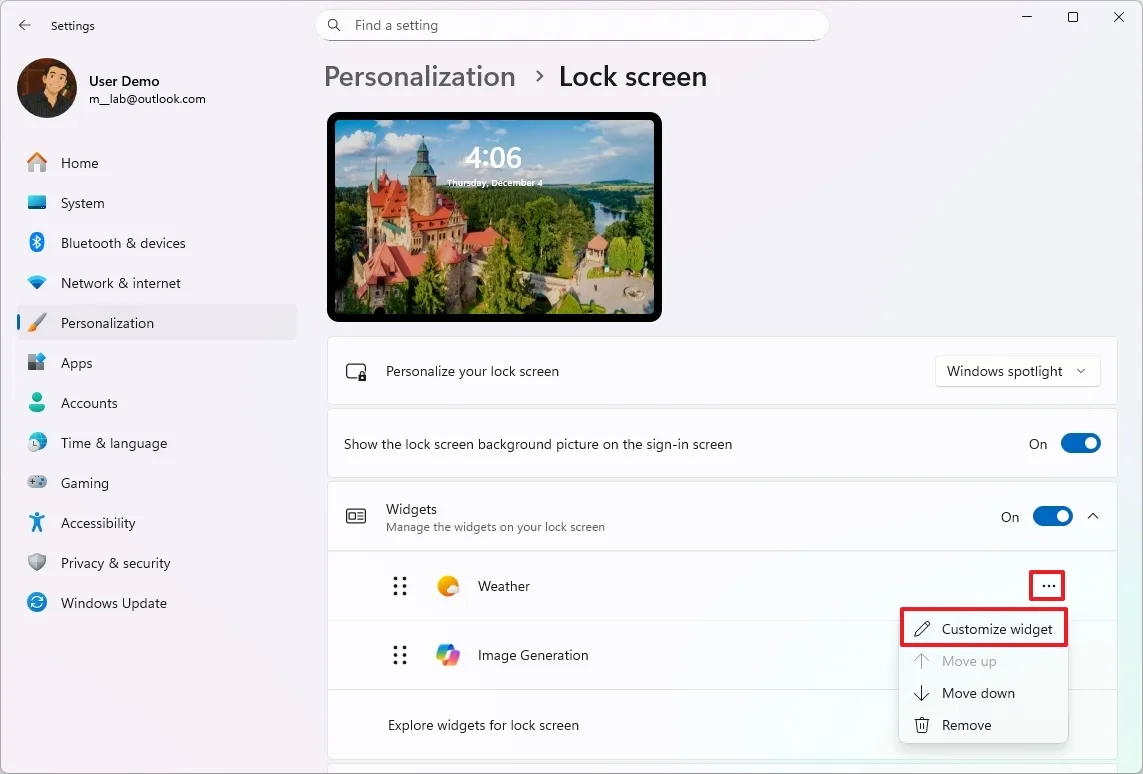The height and width of the screenshot is (774, 1143).
Task: Toggle off lock screen background on sign-in screen
Action: coord(1080,443)
